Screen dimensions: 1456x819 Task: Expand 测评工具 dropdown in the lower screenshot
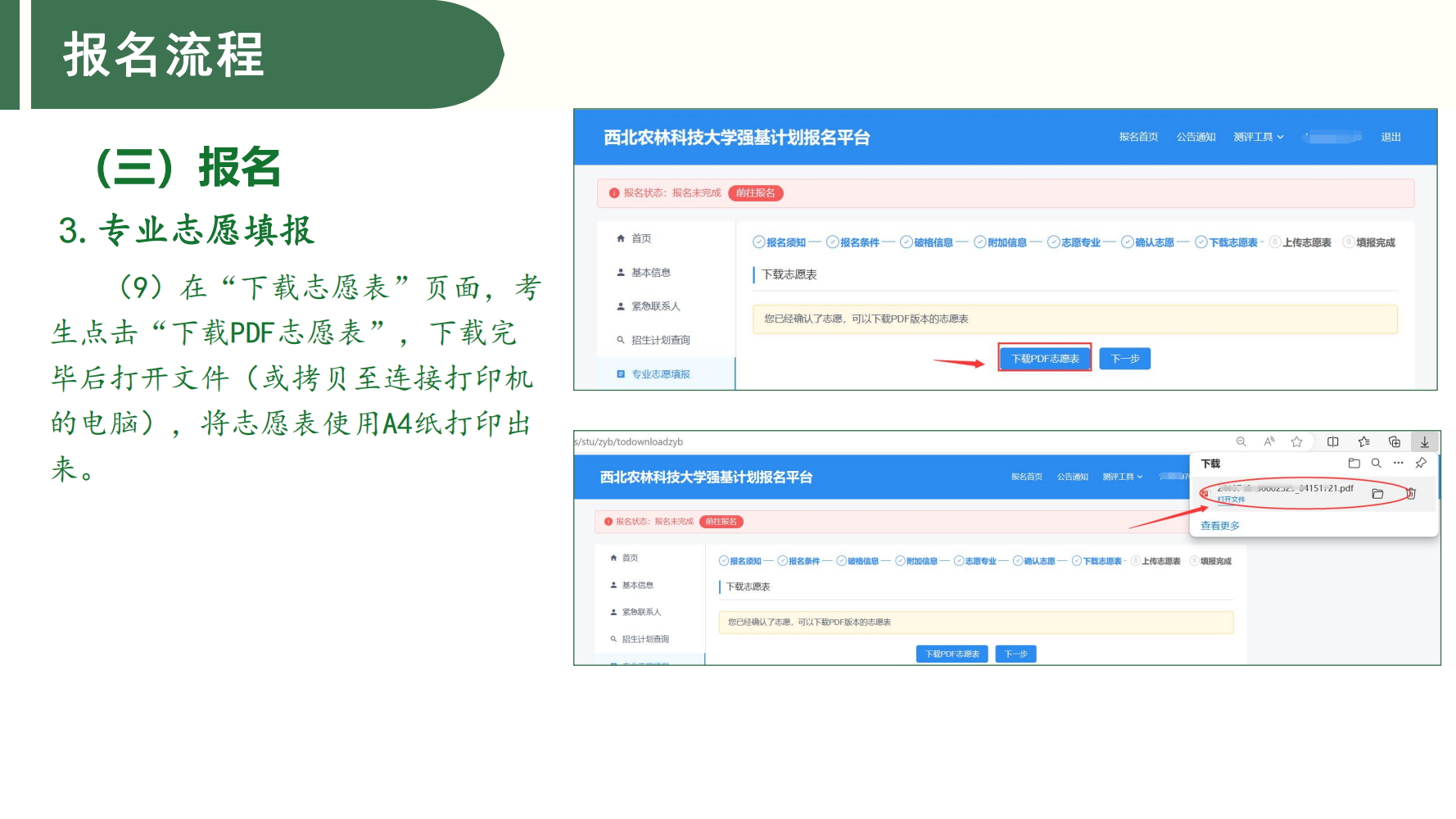pos(1122,477)
